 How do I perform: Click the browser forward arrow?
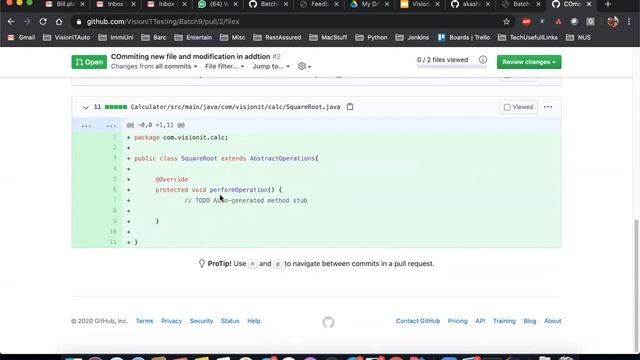27,22
